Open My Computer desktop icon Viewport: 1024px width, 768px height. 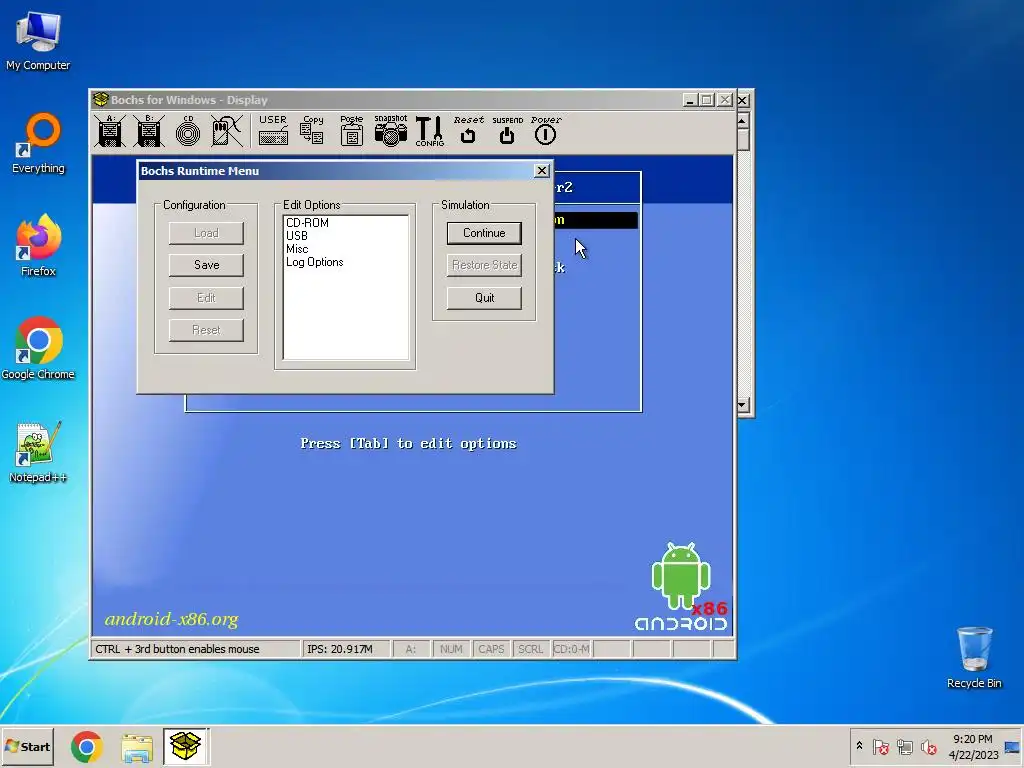(x=38, y=41)
